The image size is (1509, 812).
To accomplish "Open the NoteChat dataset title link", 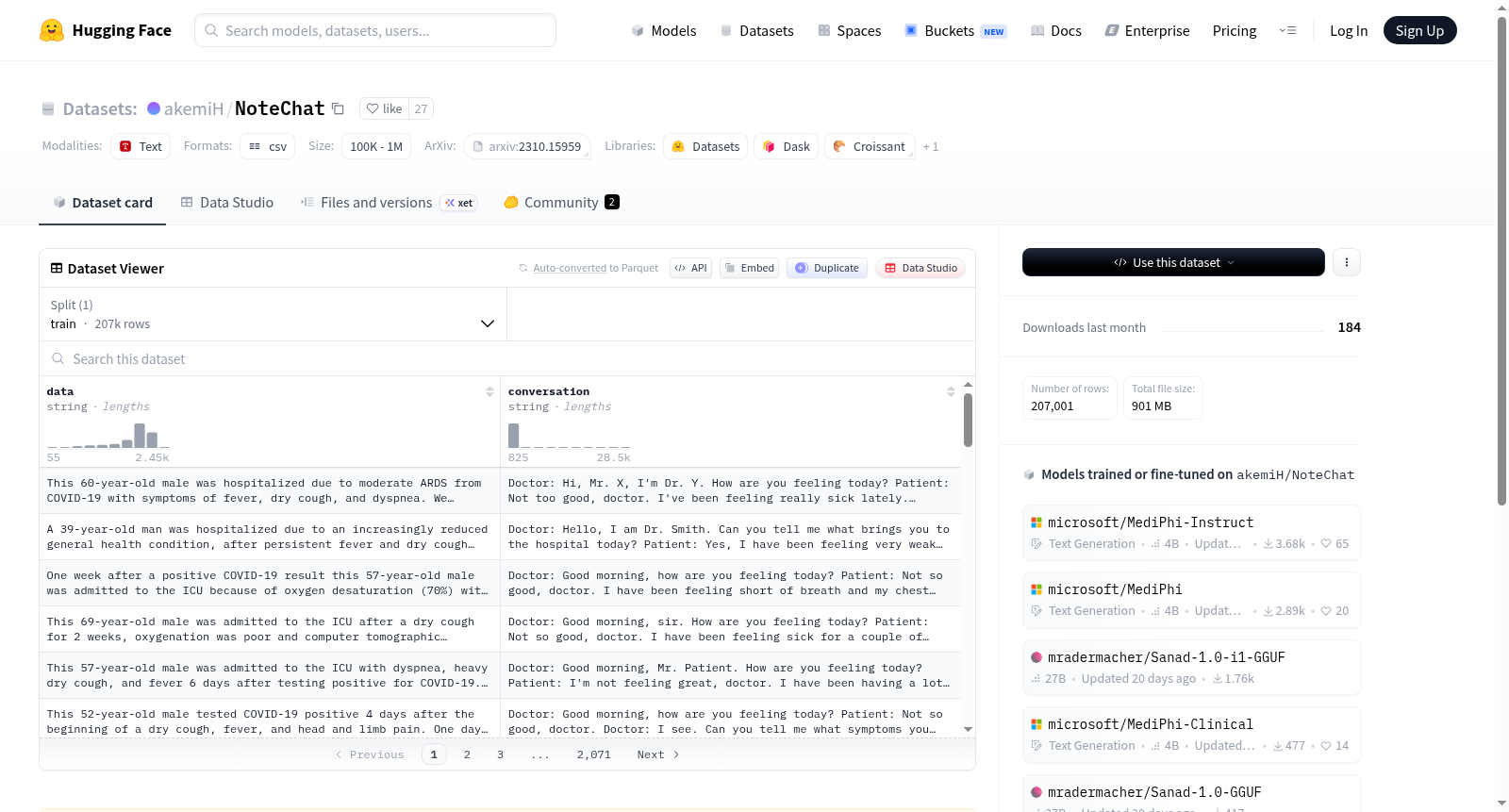I will click(x=279, y=108).
